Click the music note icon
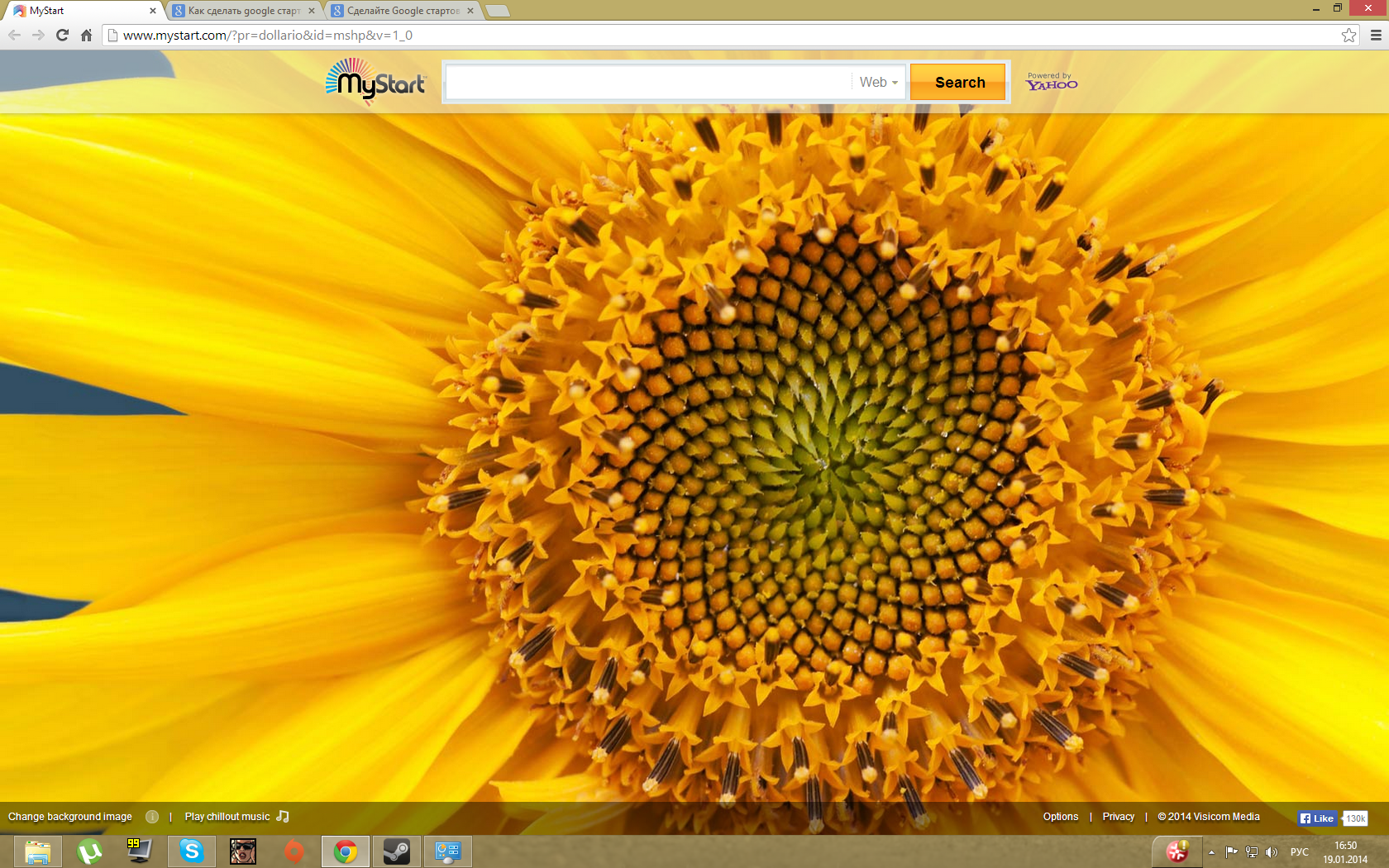This screenshot has width=1389, height=868. tap(283, 816)
